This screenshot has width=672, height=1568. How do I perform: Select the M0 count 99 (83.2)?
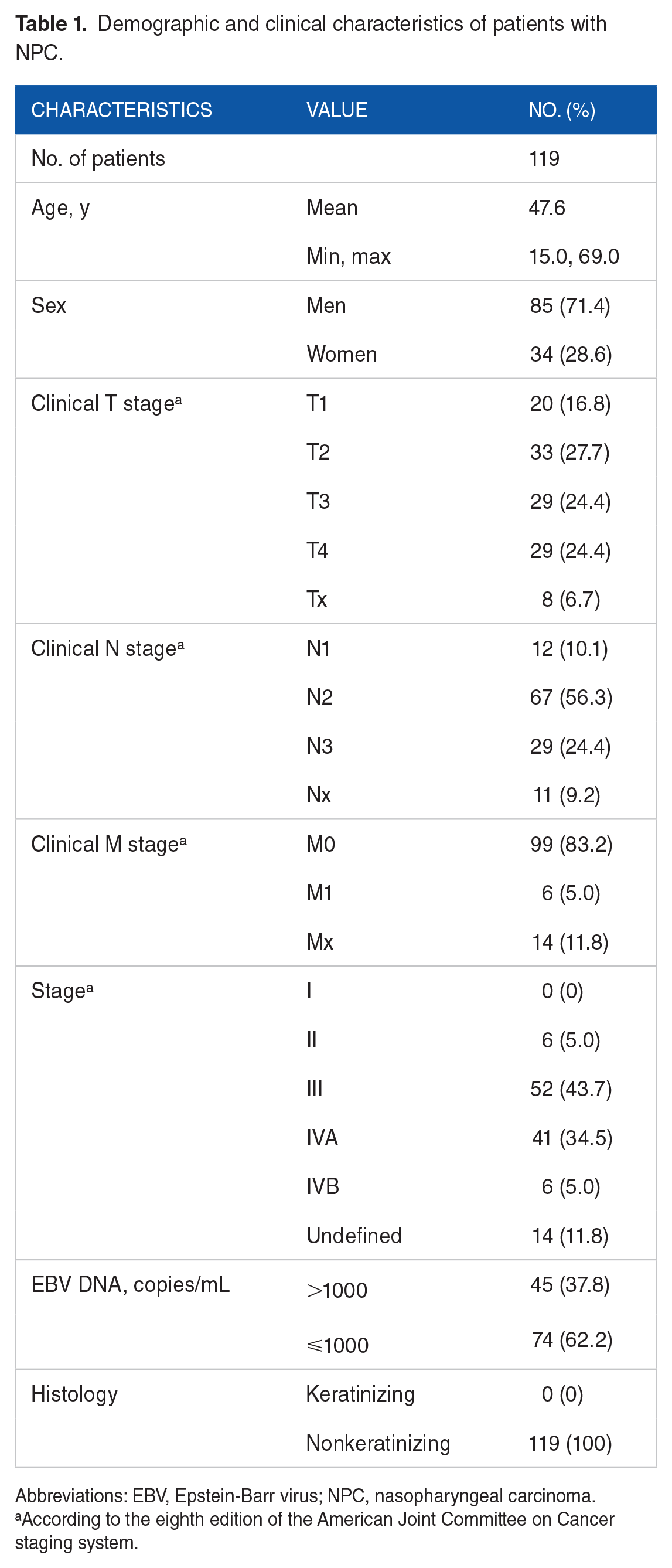pos(571,845)
